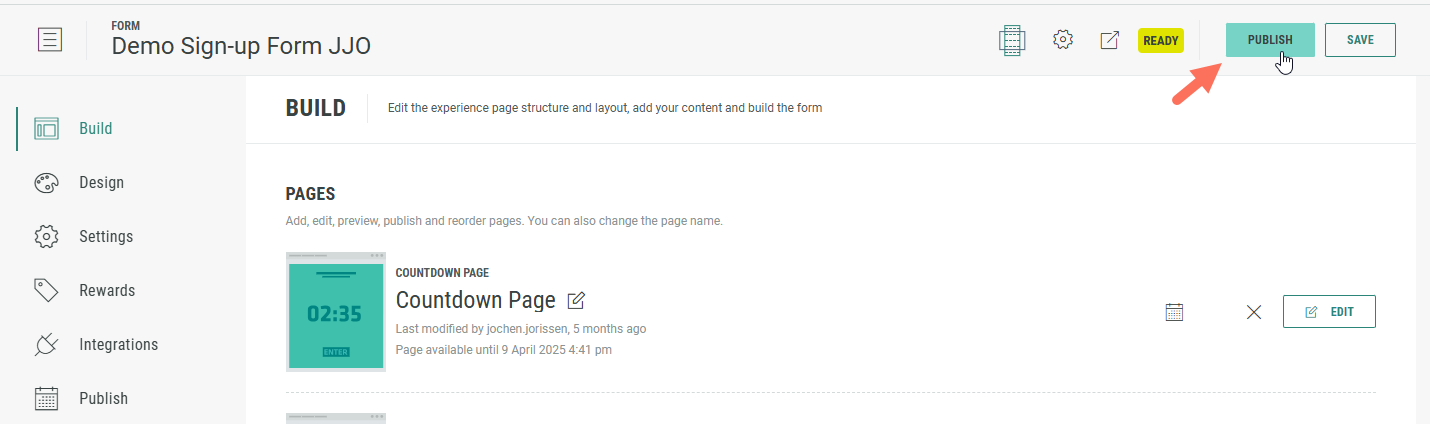Click the form layout grid icon
Screen dimensions: 1430x424
pyautogui.click(x=1012, y=40)
